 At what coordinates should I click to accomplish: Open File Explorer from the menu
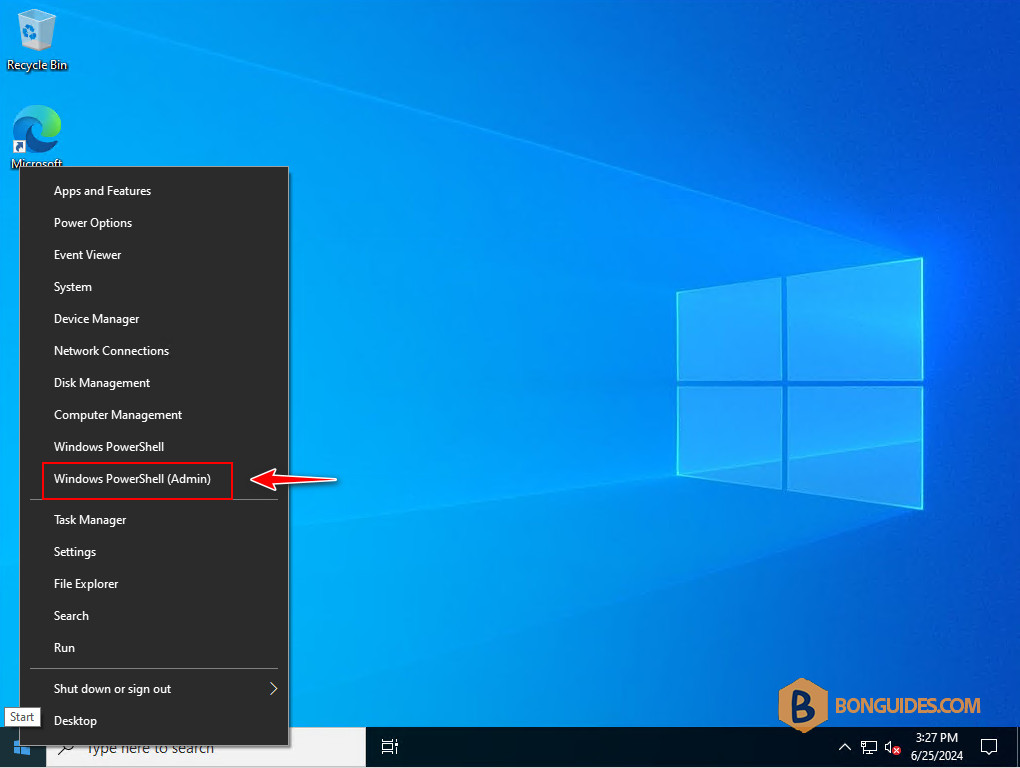click(x=155, y=583)
